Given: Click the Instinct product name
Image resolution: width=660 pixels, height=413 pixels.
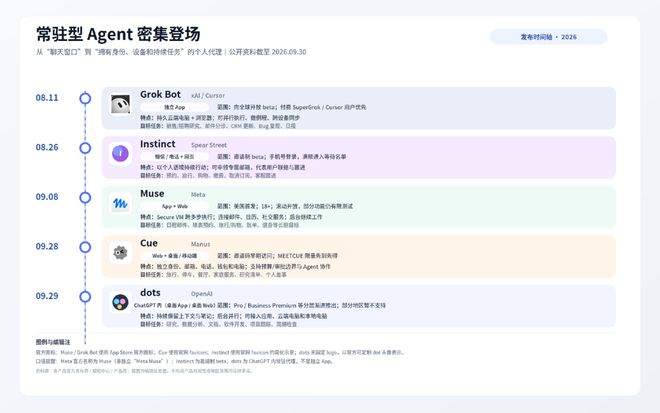Looking at the screenshot, I should (157, 144).
